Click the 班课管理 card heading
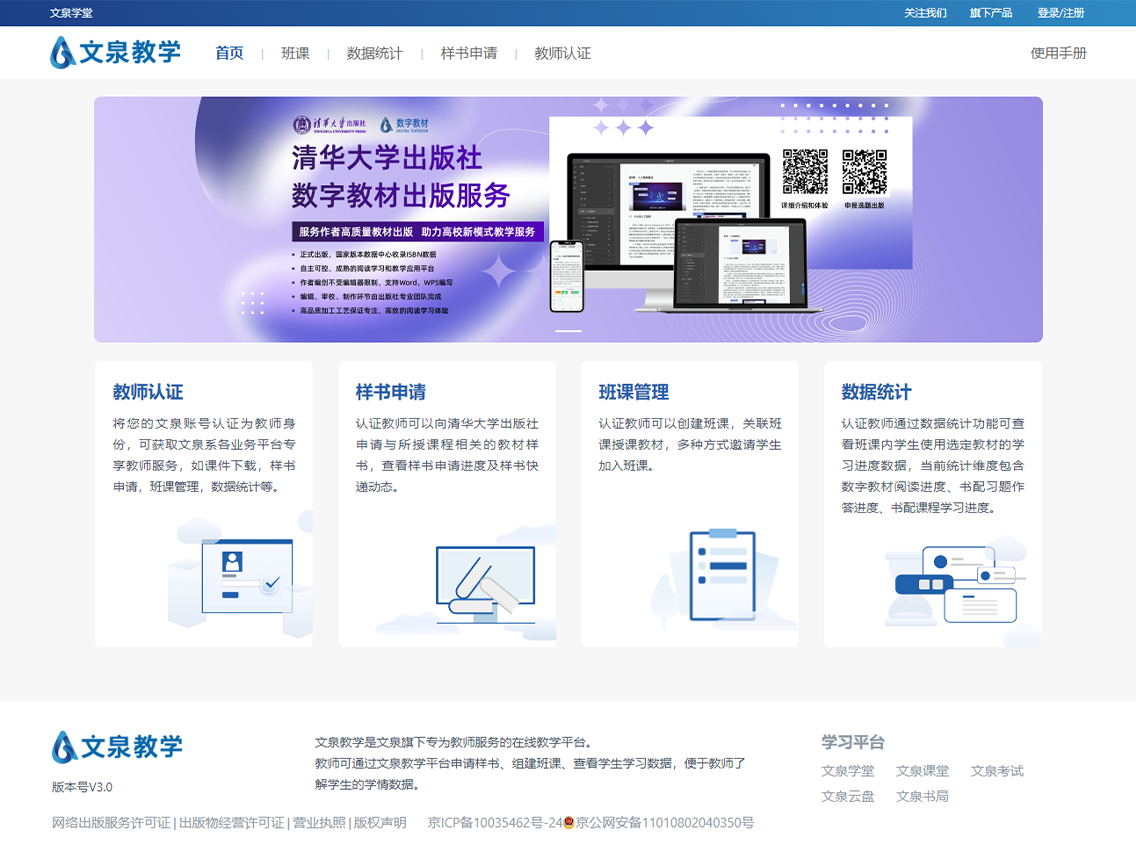 point(633,392)
